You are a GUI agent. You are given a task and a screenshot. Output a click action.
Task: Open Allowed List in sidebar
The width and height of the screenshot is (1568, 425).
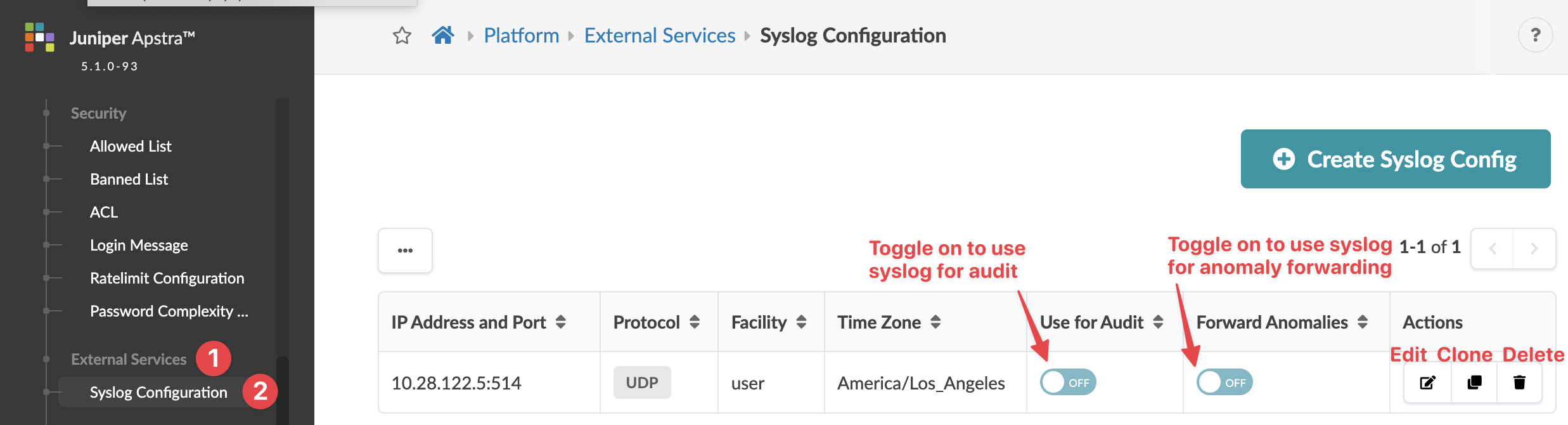click(x=131, y=147)
